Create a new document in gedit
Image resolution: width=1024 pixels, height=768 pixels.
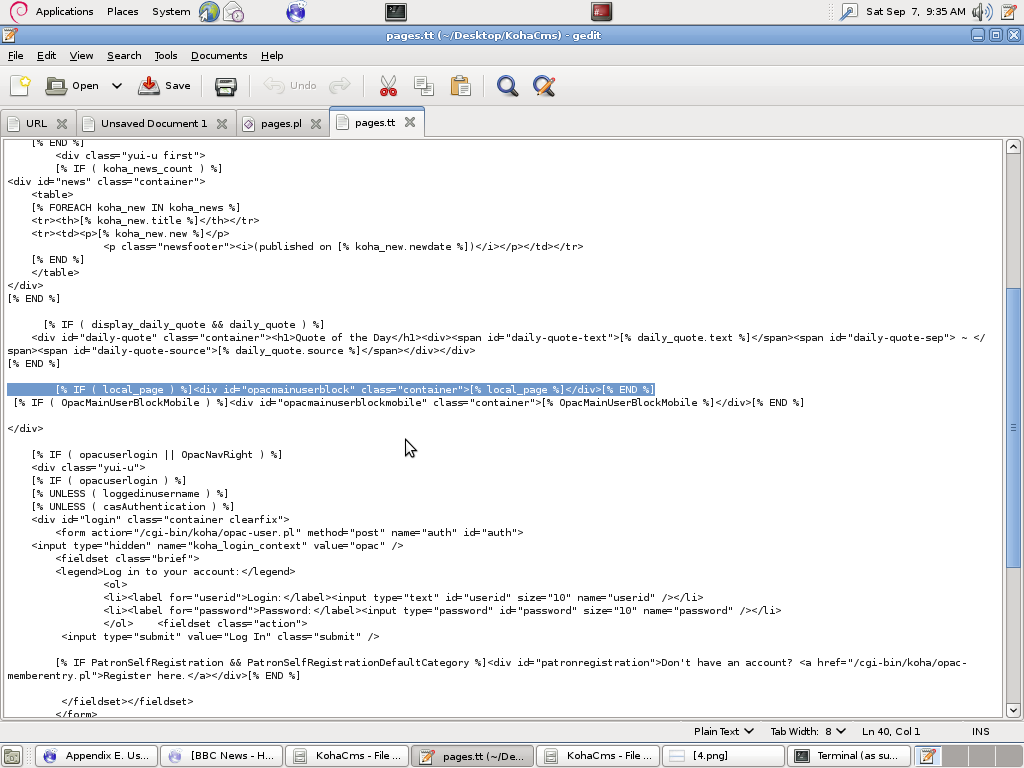19,86
